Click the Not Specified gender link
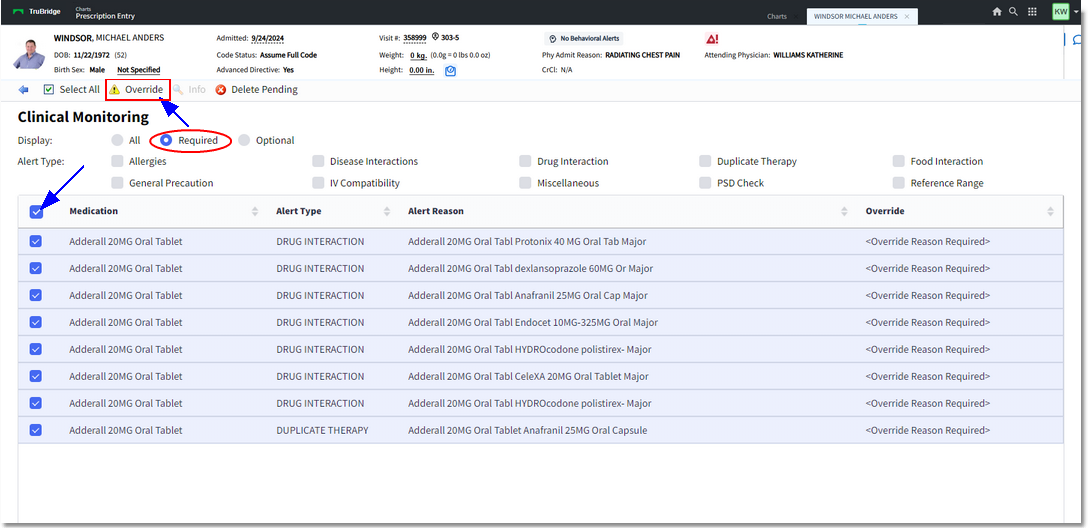 pos(139,70)
